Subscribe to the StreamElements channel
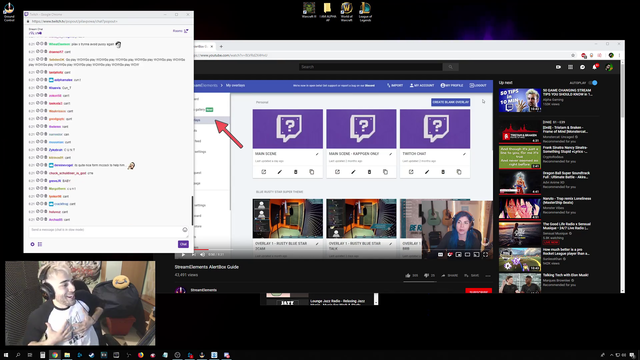Screen dimensions: 640x360 pyautogui.click(x=478, y=291)
